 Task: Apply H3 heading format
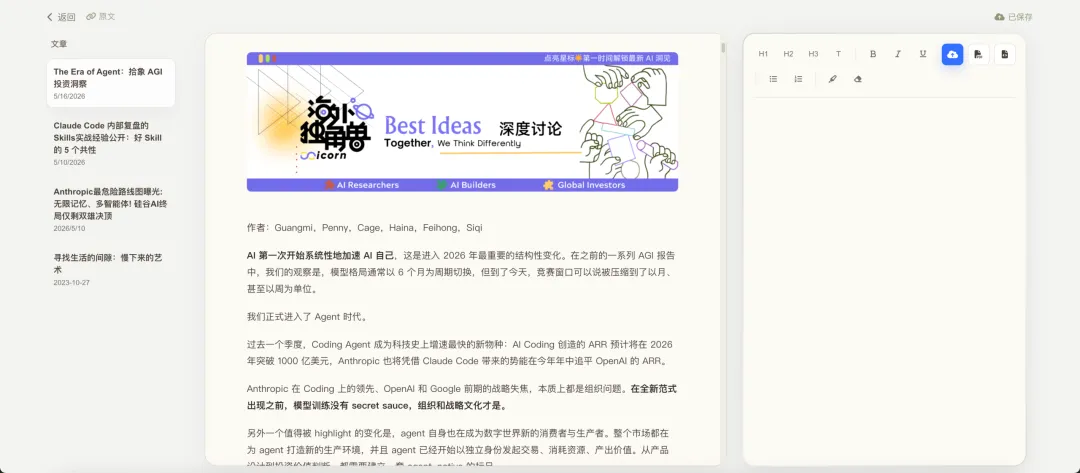tap(813, 54)
